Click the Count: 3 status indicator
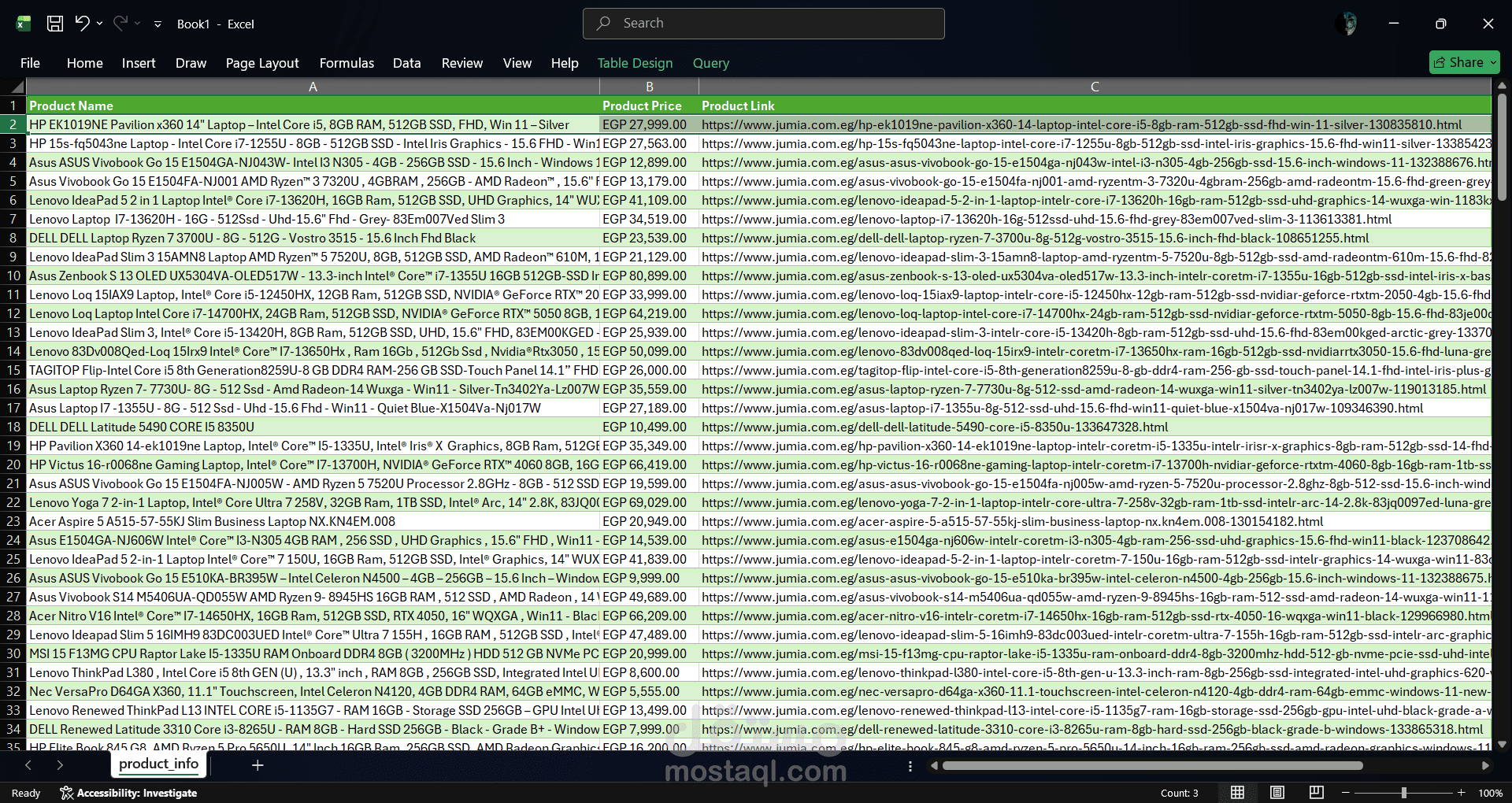 (1179, 793)
